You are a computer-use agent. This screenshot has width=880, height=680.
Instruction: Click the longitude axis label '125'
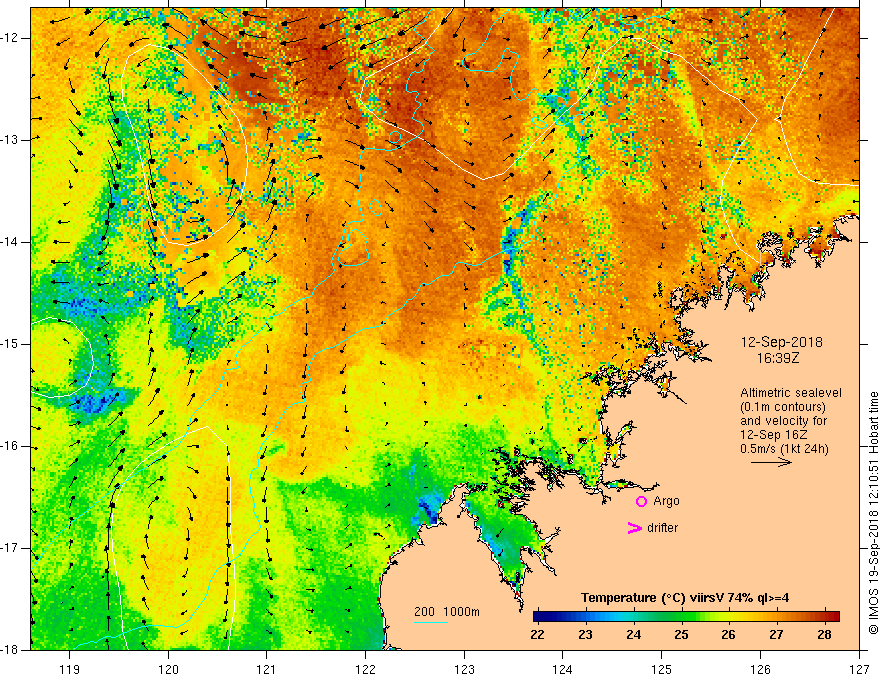(x=662, y=669)
